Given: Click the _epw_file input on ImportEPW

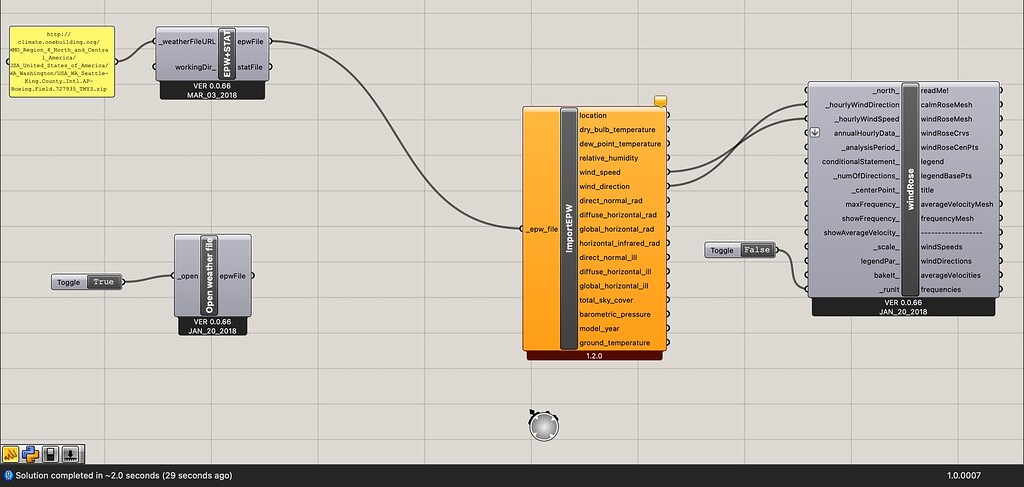Looking at the screenshot, I should coord(539,229).
